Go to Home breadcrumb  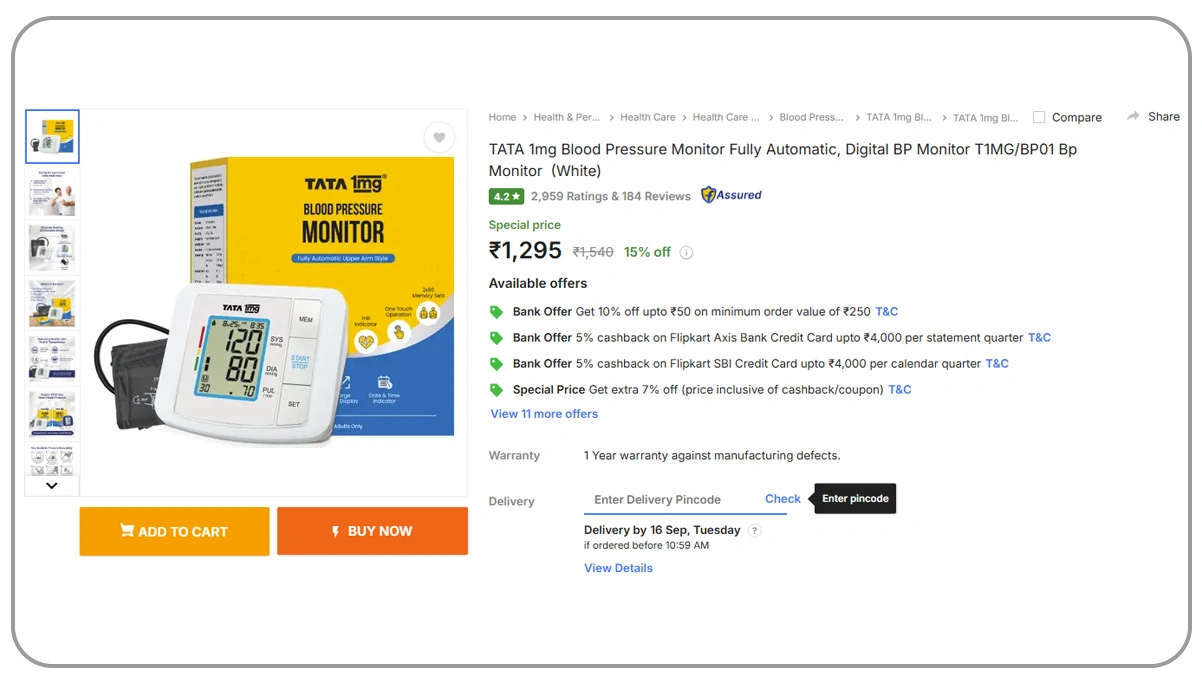coord(502,117)
